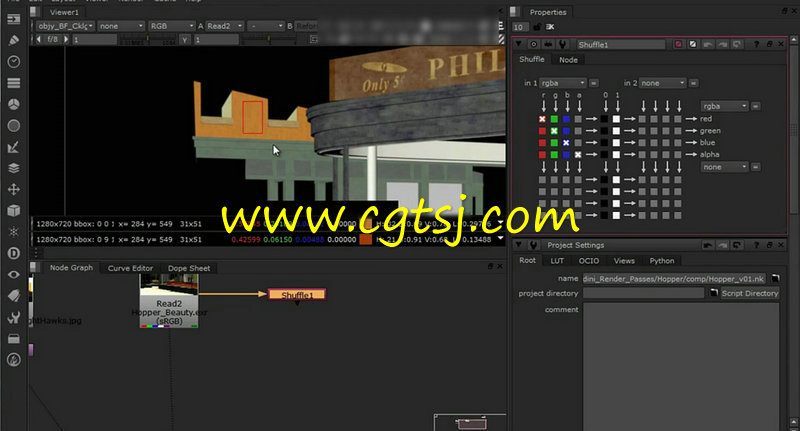Open the Image nodes menu in toolbar
Image resolution: width=800 pixels, height=431 pixels.
[14, 19]
